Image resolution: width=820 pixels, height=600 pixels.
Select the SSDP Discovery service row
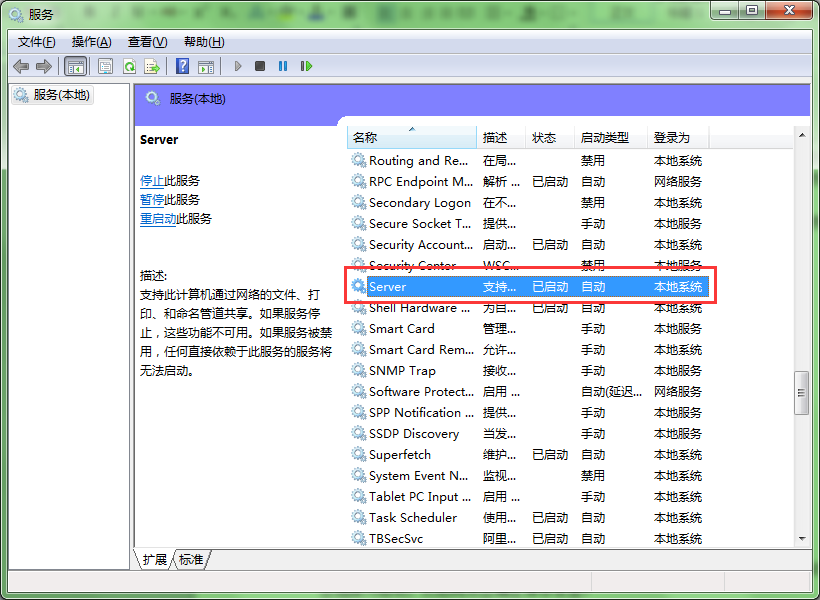point(528,433)
